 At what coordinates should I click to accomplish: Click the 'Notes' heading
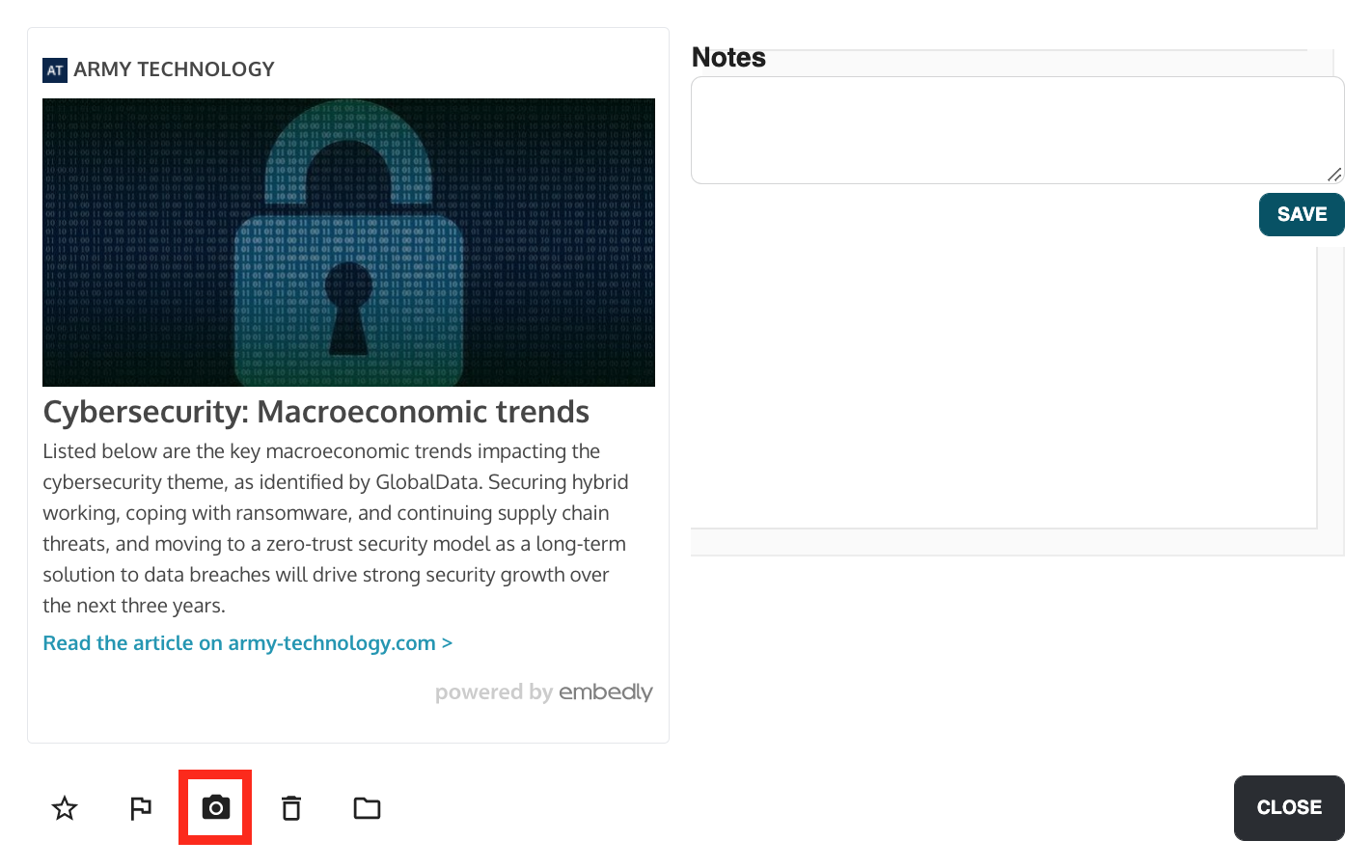[728, 58]
